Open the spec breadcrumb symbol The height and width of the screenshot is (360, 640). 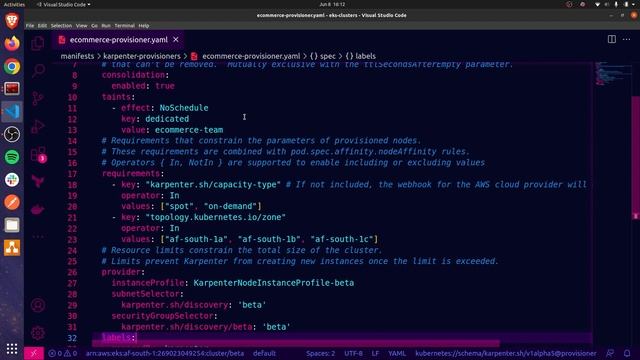tap(323, 56)
